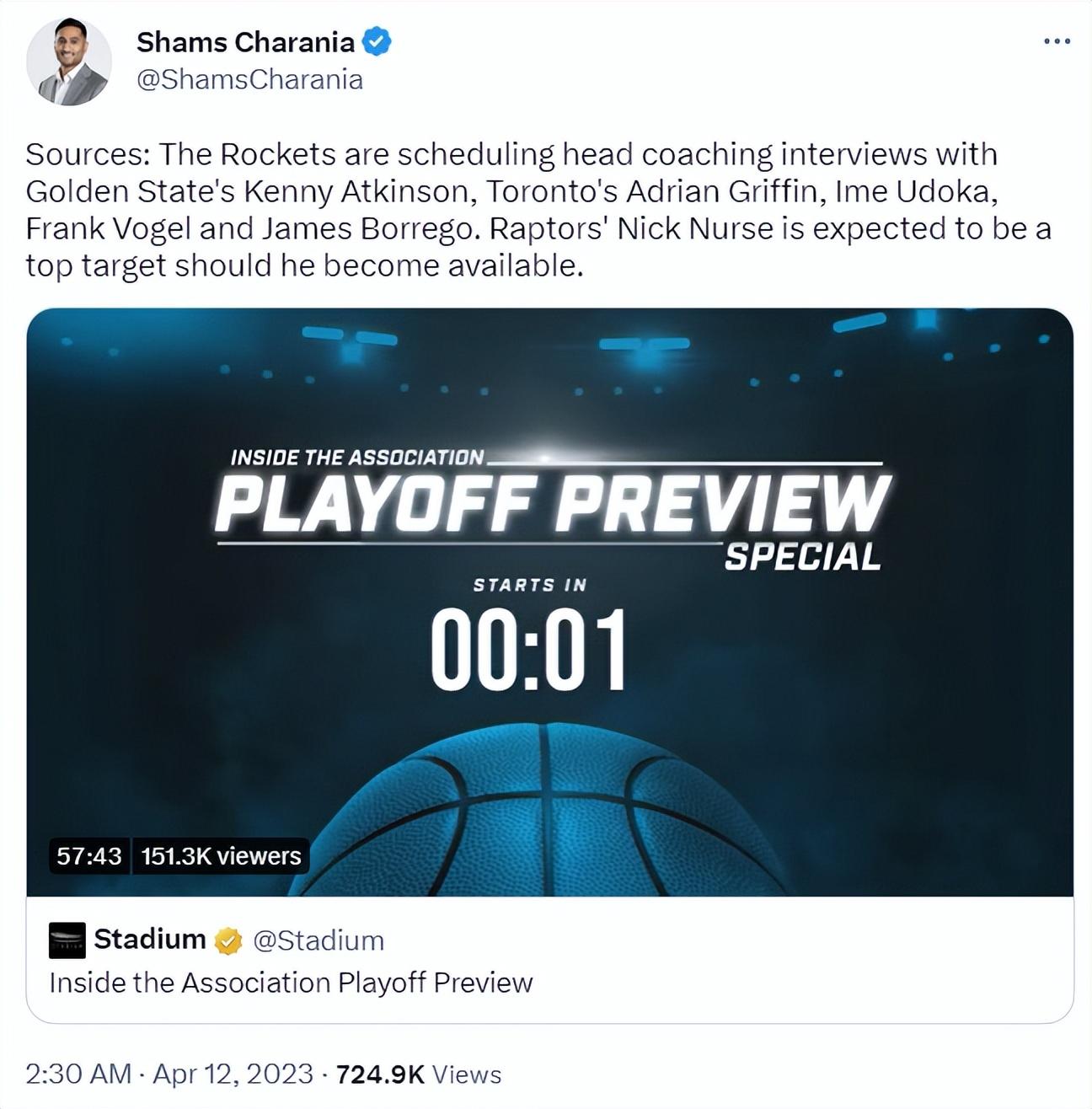Click the 00:01 countdown timer
This screenshot has height=1109, width=1092.
(x=529, y=650)
